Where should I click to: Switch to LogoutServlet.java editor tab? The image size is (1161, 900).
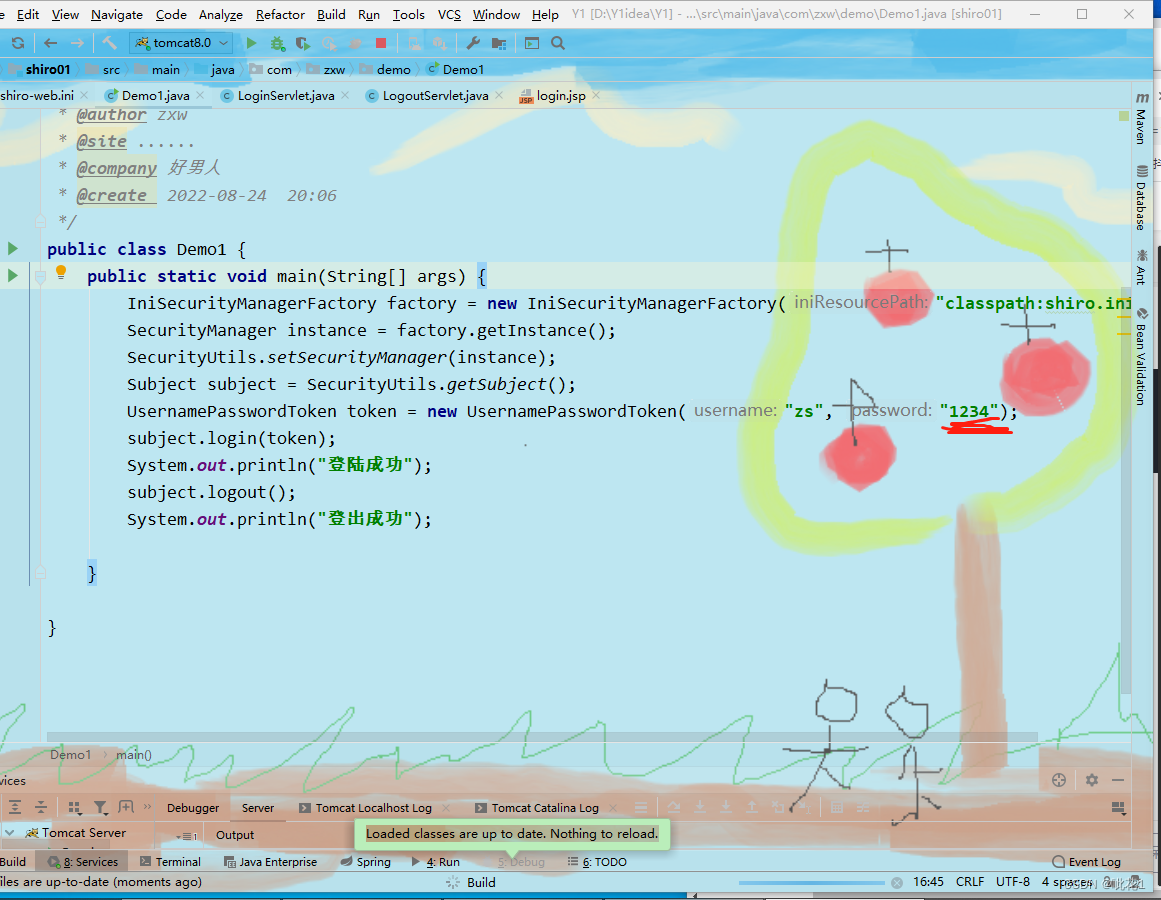coord(435,95)
